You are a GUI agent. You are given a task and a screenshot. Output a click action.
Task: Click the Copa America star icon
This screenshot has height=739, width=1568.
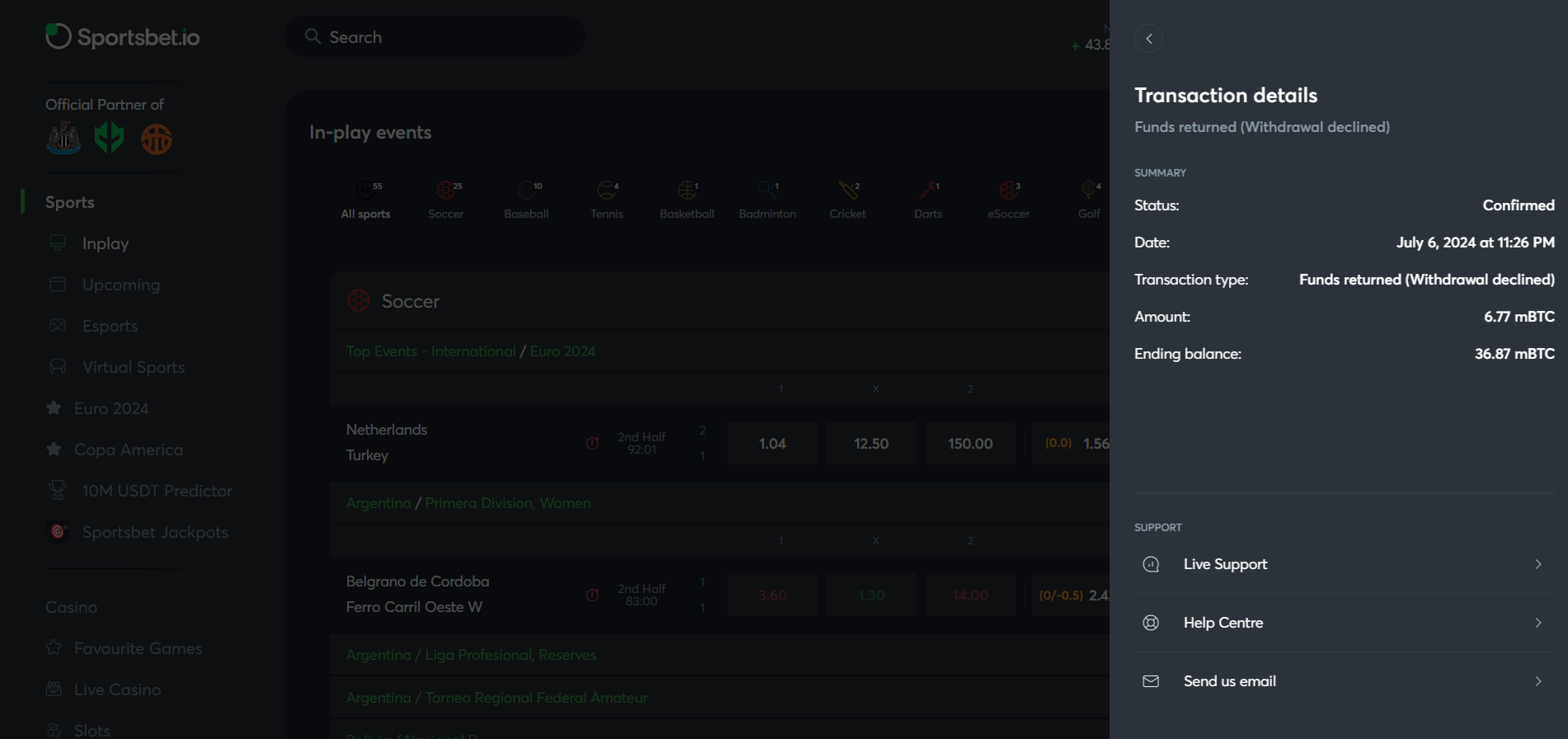(x=54, y=449)
